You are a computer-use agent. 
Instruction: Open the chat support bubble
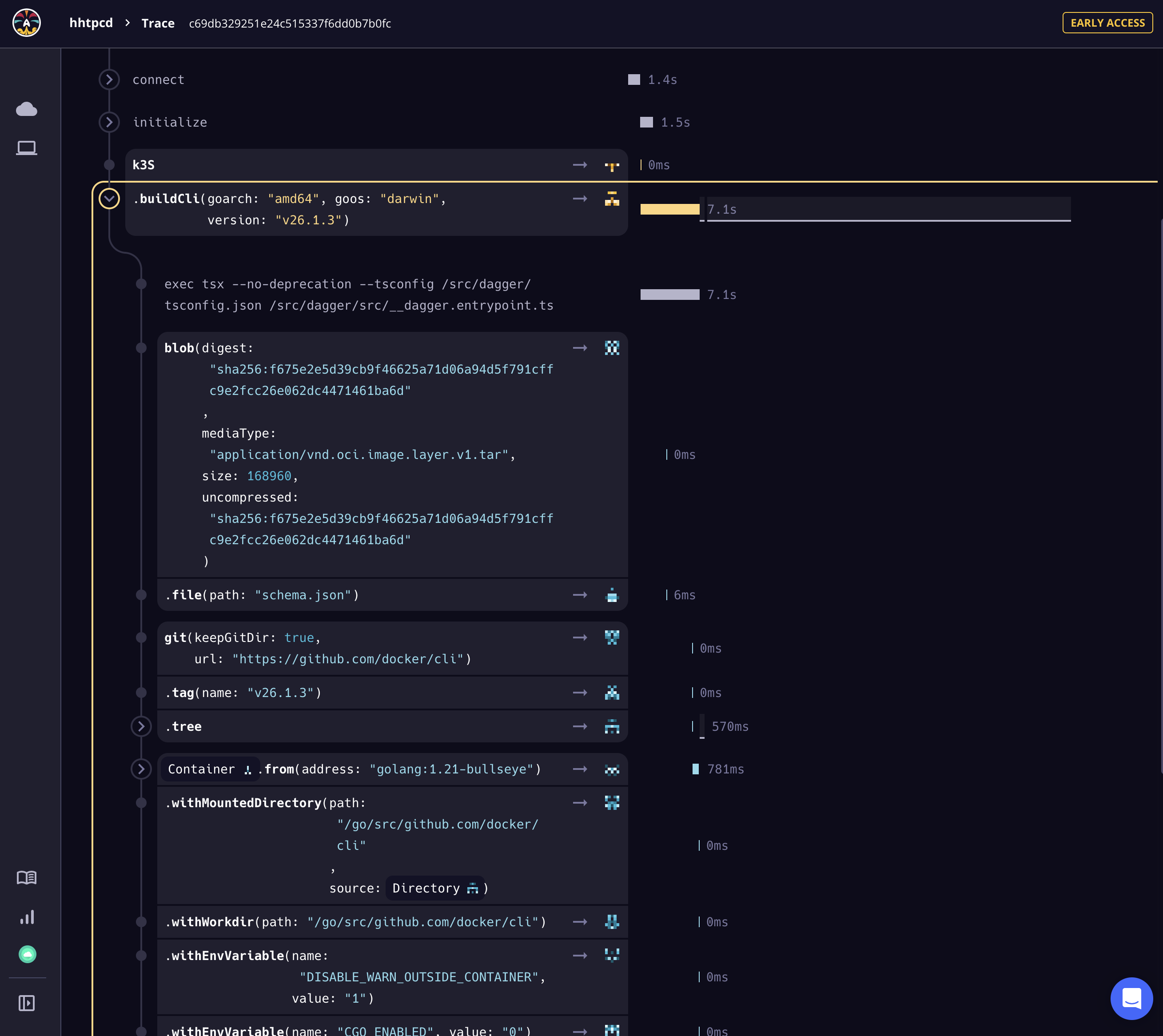[x=1131, y=998]
